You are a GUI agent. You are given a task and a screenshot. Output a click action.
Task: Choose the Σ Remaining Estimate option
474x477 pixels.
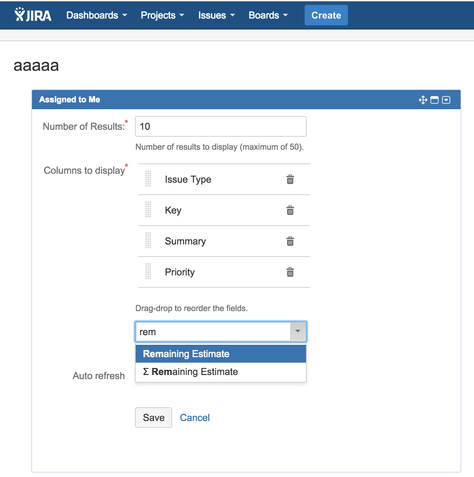tap(221, 372)
